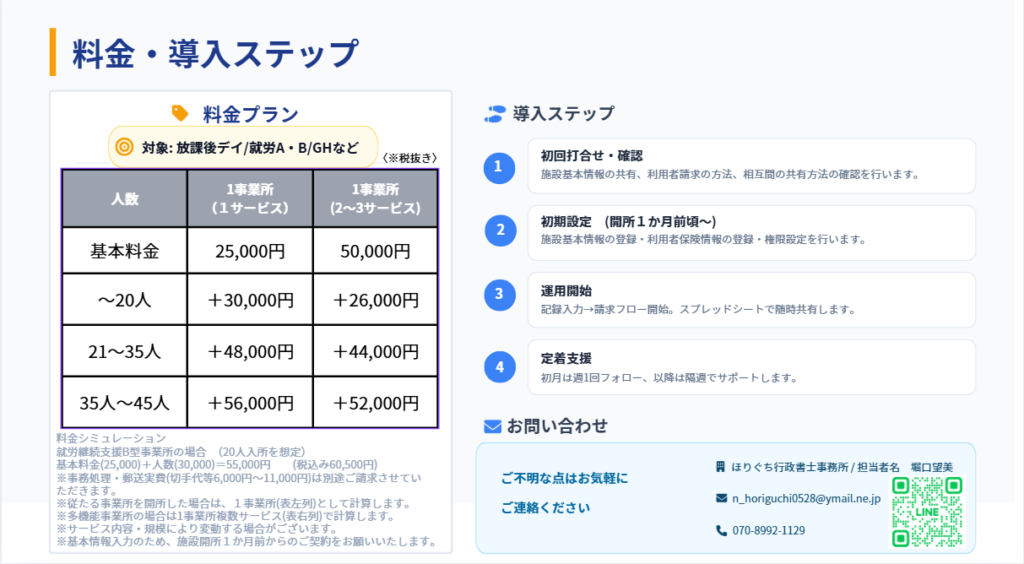Screen dimensions: 1024x564
Task: Click the 1事業所(2〜3サービス) column header
Action: tap(375, 198)
